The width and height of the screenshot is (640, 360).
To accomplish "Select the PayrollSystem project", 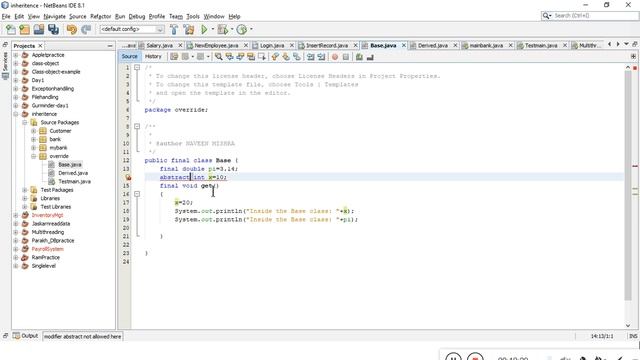I will 47,249.
